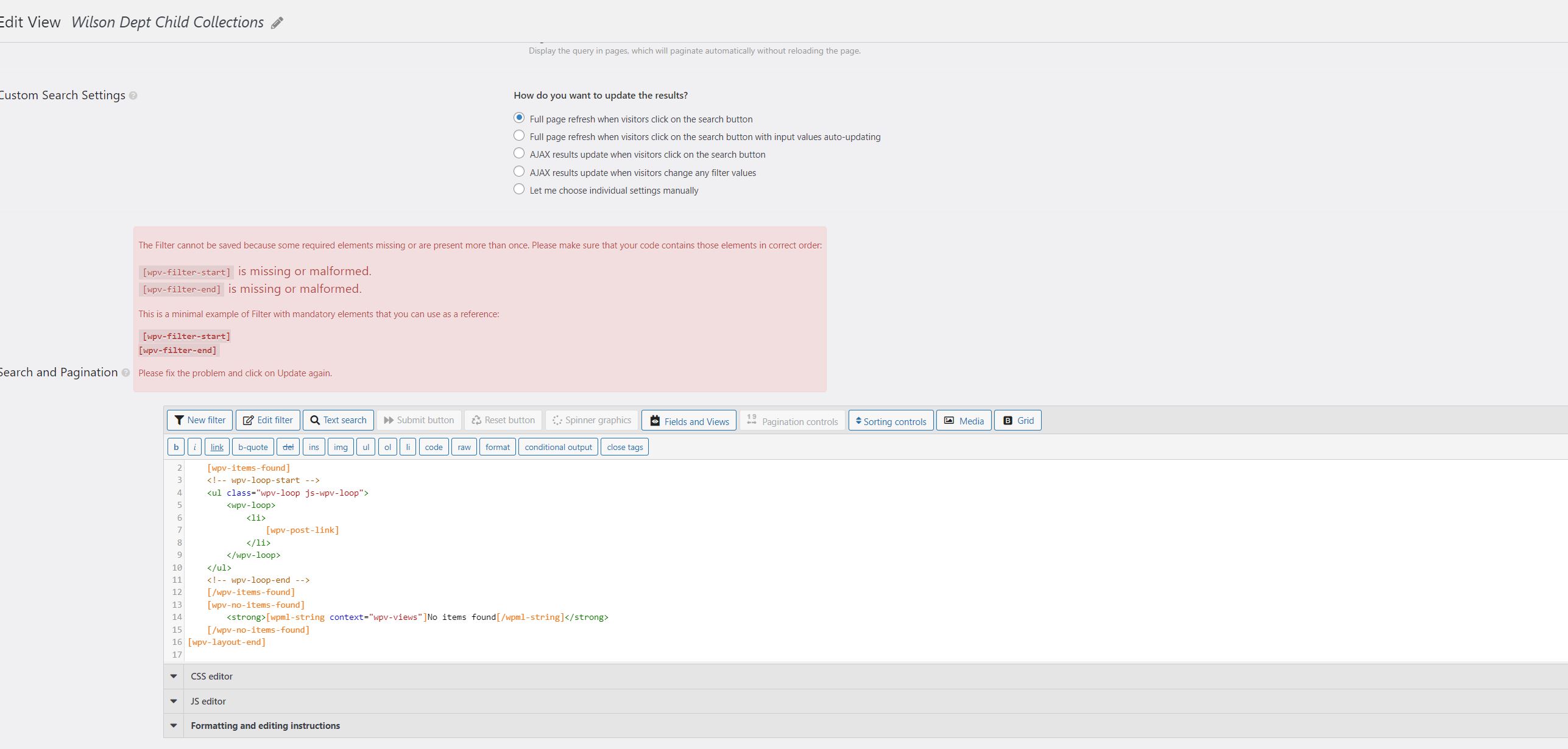Click the [wpv-filter-end] code in error example

tap(178, 351)
